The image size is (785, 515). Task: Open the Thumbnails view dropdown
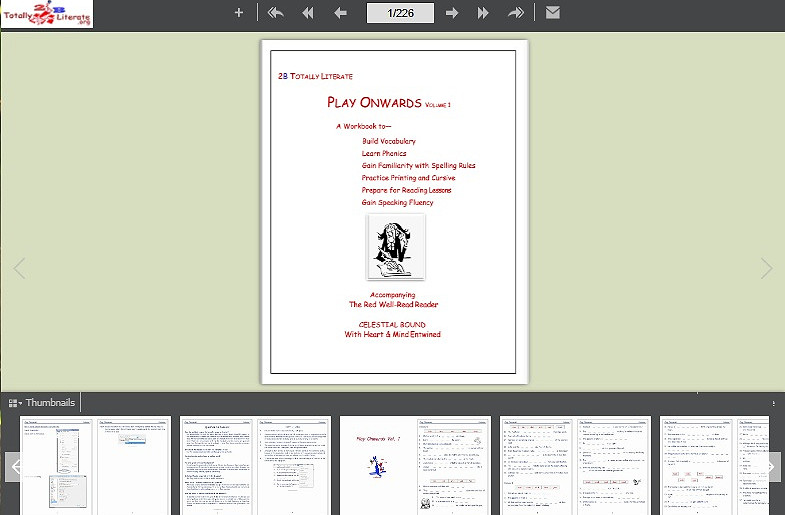click(42, 402)
